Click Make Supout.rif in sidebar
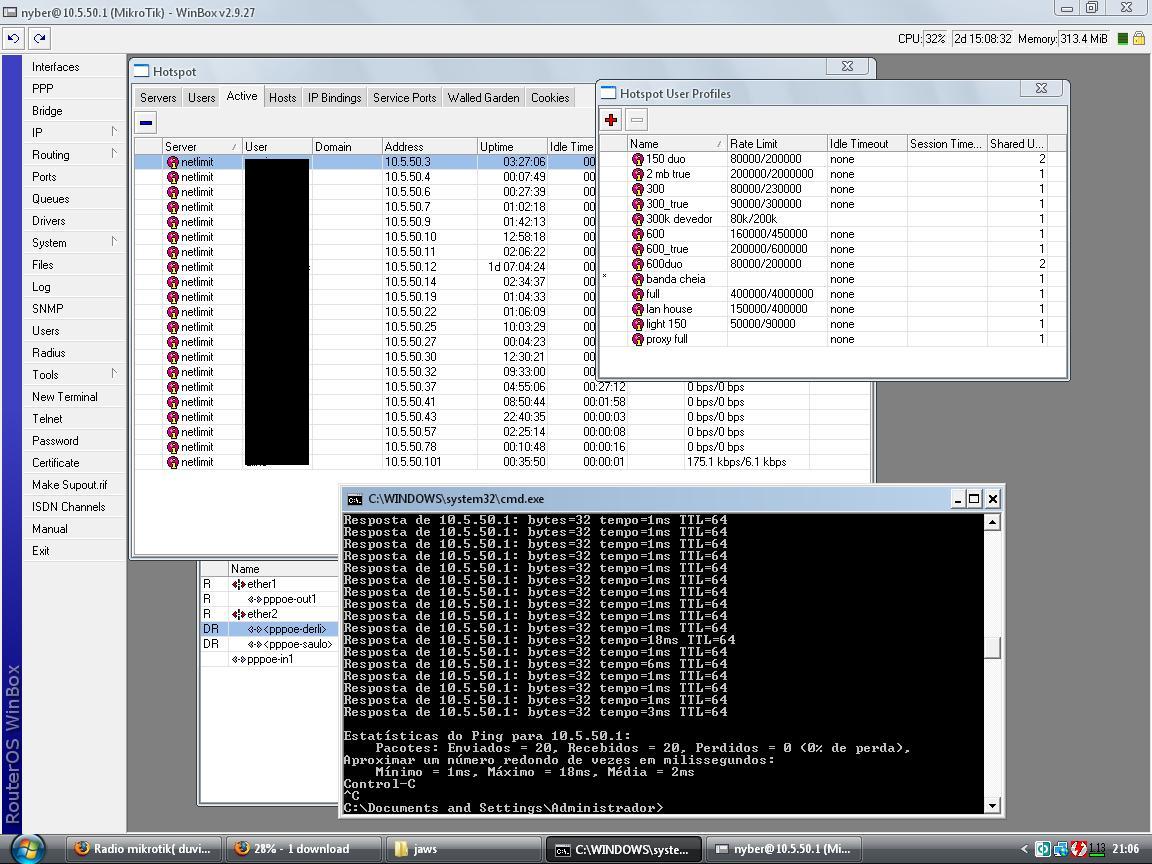 tap(70, 485)
